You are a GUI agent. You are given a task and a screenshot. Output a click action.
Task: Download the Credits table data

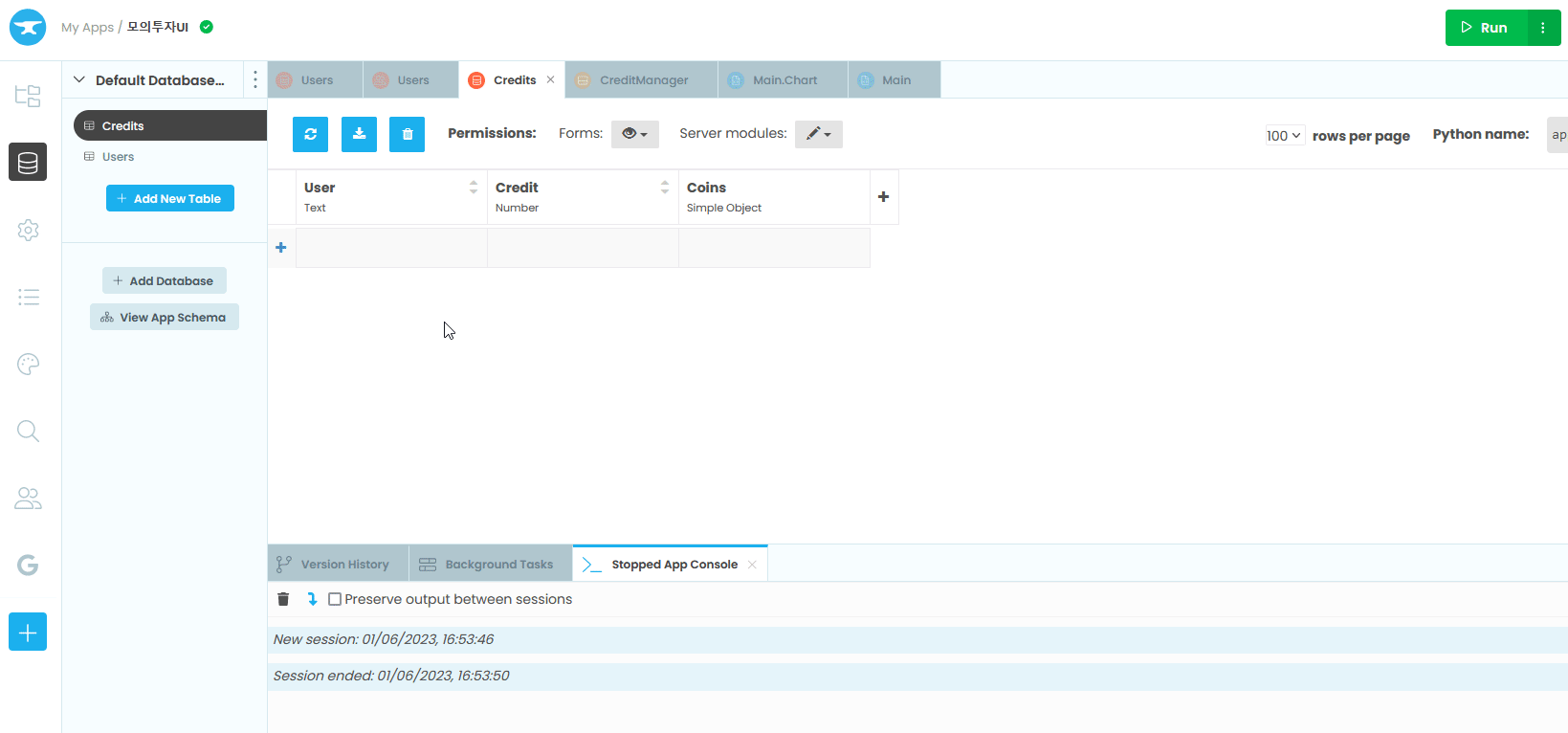pos(359,134)
